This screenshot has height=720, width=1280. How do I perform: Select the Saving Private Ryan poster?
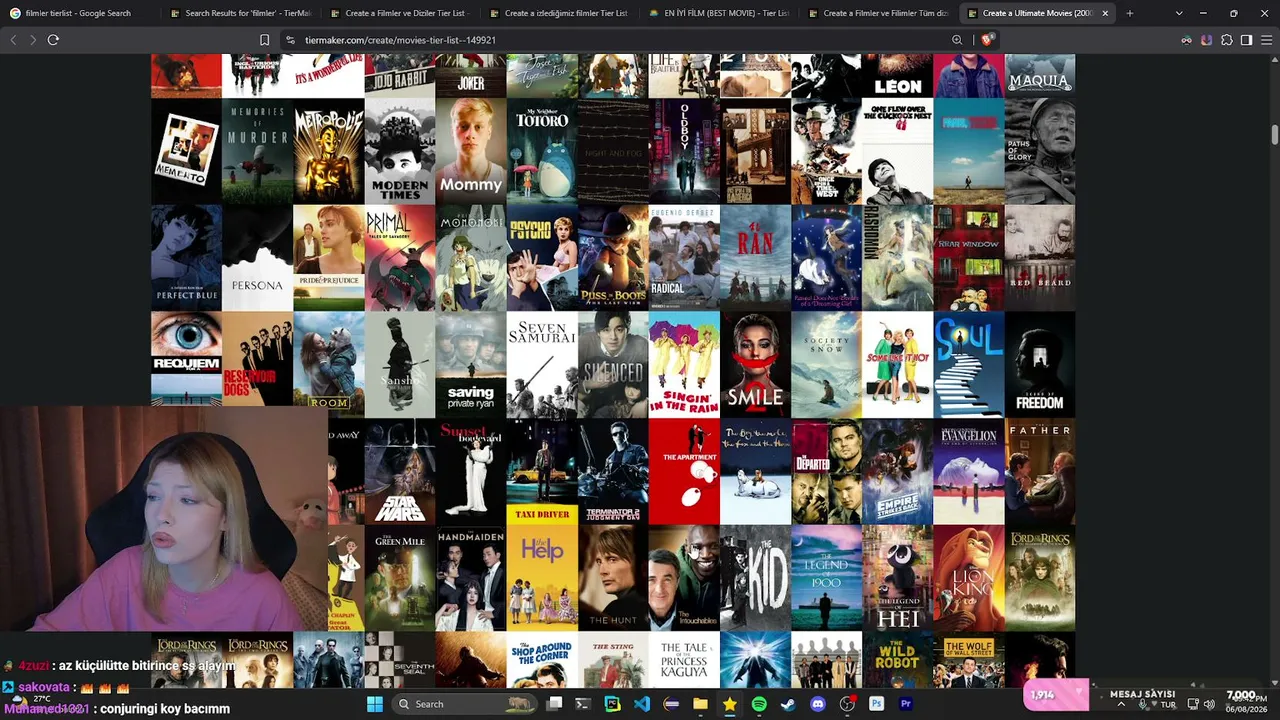(x=471, y=365)
